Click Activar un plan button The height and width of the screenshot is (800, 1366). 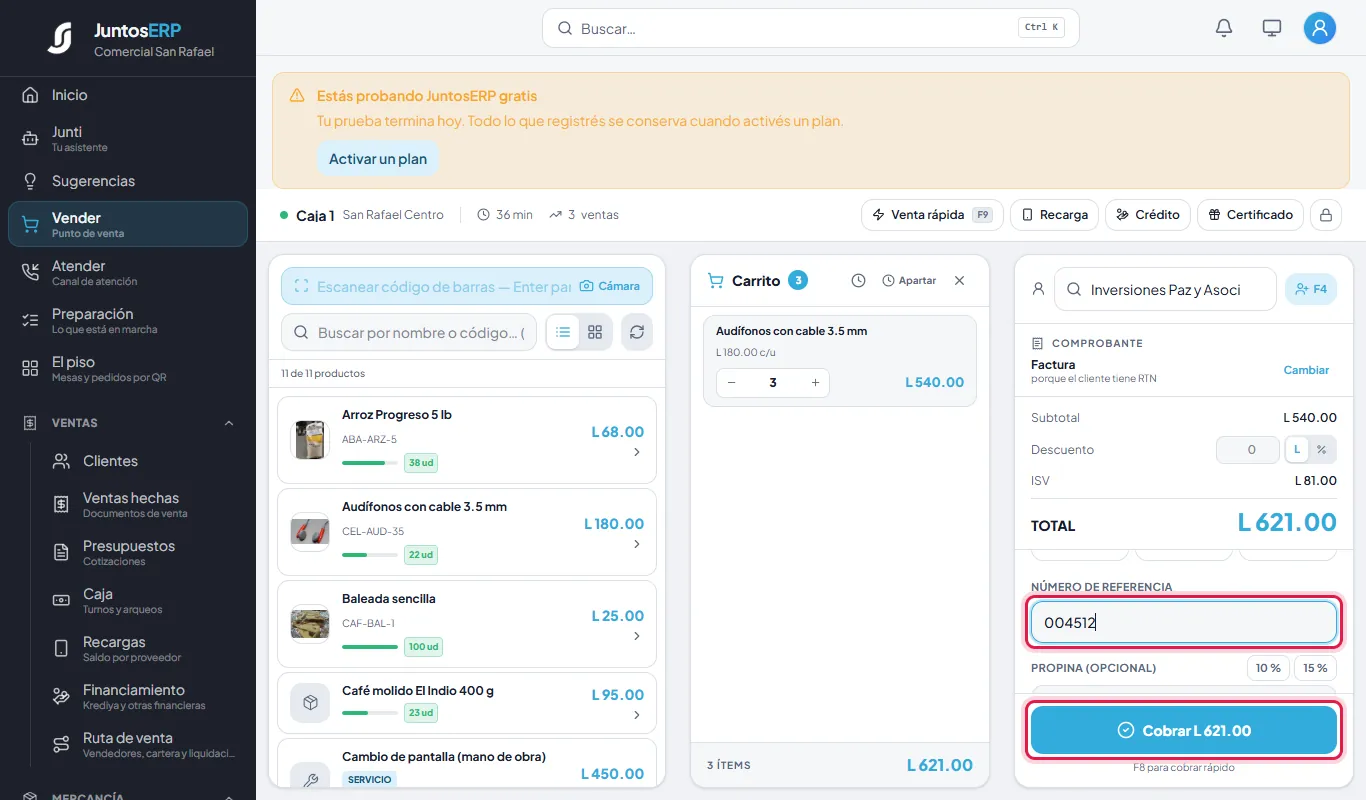point(378,159)
